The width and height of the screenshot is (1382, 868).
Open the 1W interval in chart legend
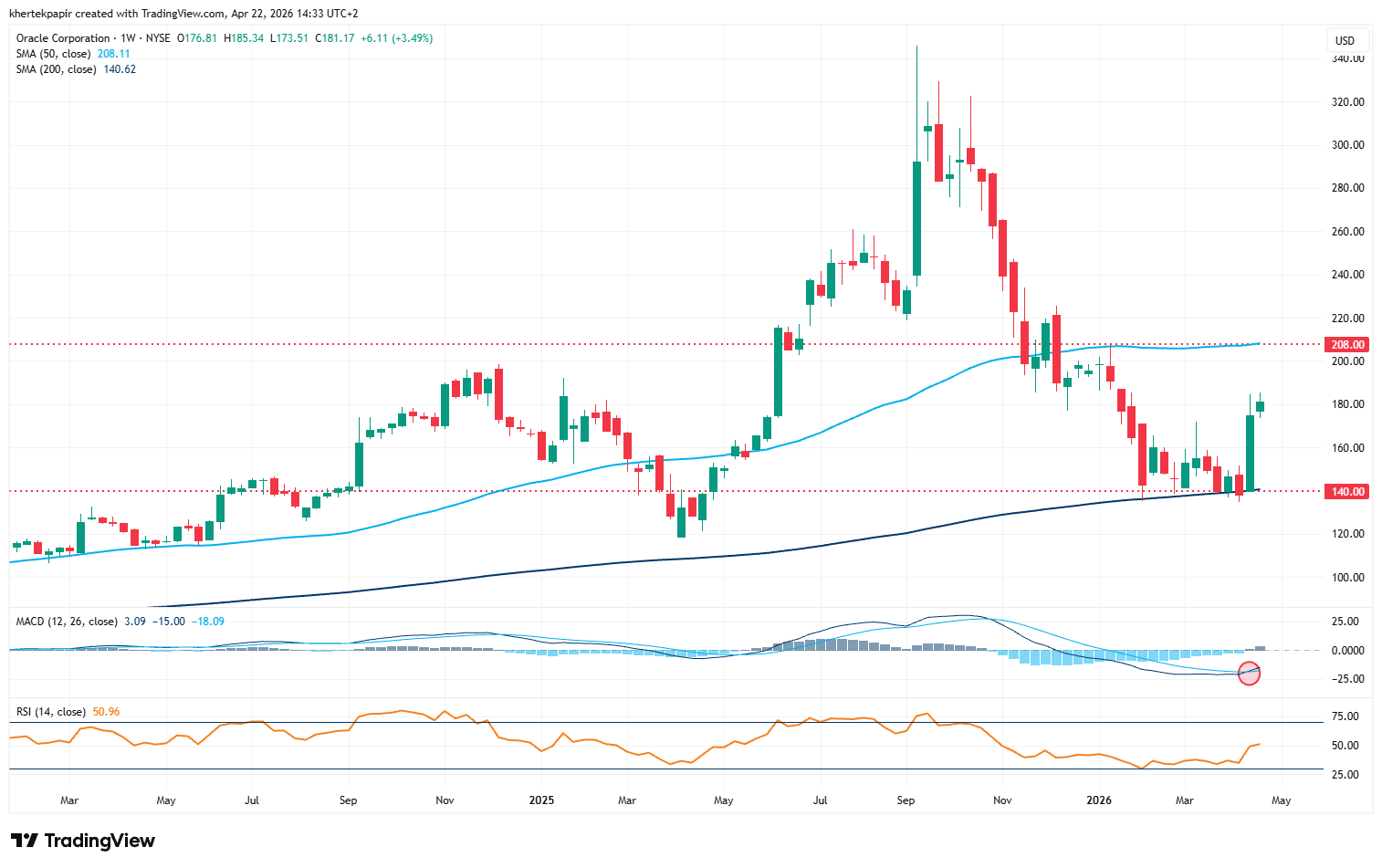coord(128,38)
